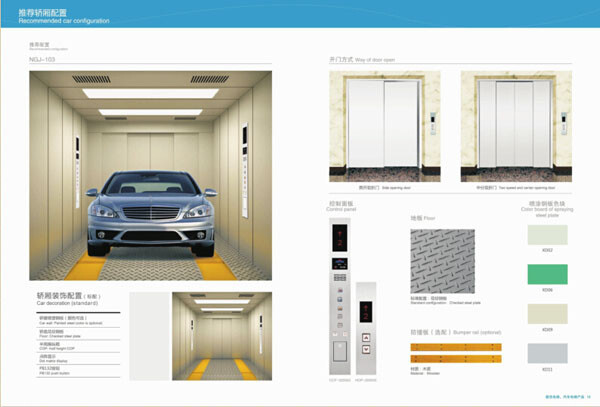
Task: Select the light K002 color swatch
Action: click(x=547, y=236)
